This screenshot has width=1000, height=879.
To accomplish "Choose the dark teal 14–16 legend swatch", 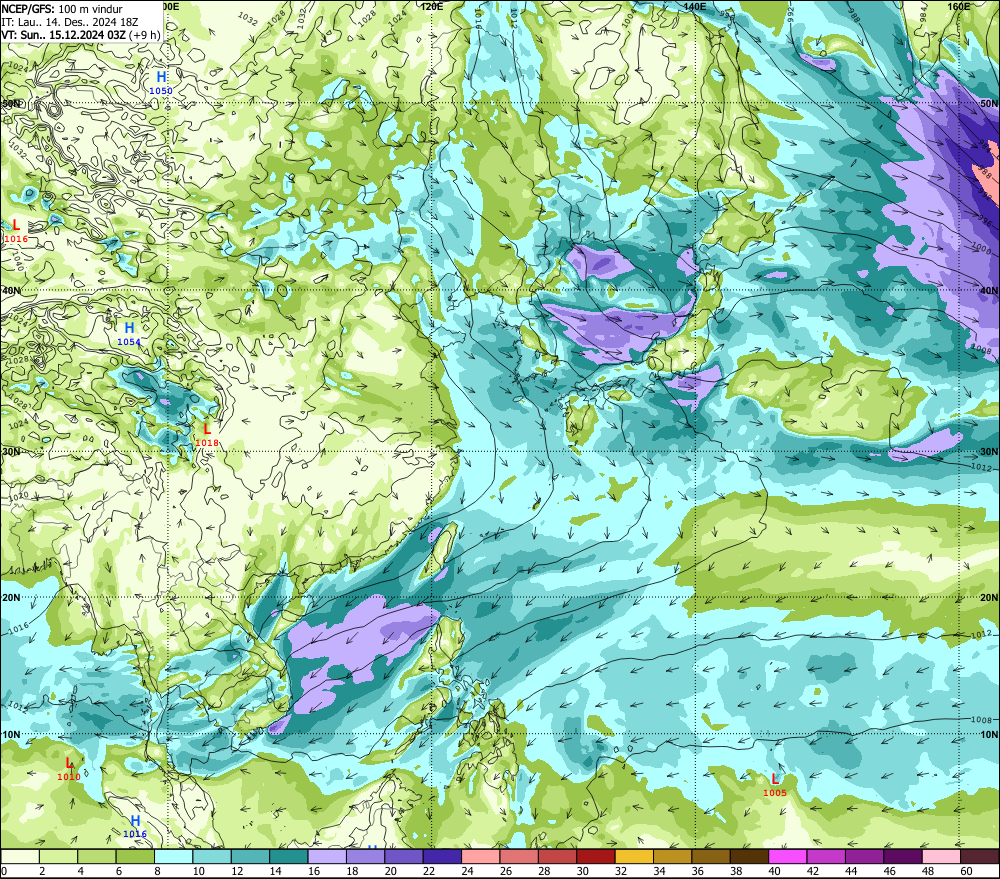I will click(289, 856).
